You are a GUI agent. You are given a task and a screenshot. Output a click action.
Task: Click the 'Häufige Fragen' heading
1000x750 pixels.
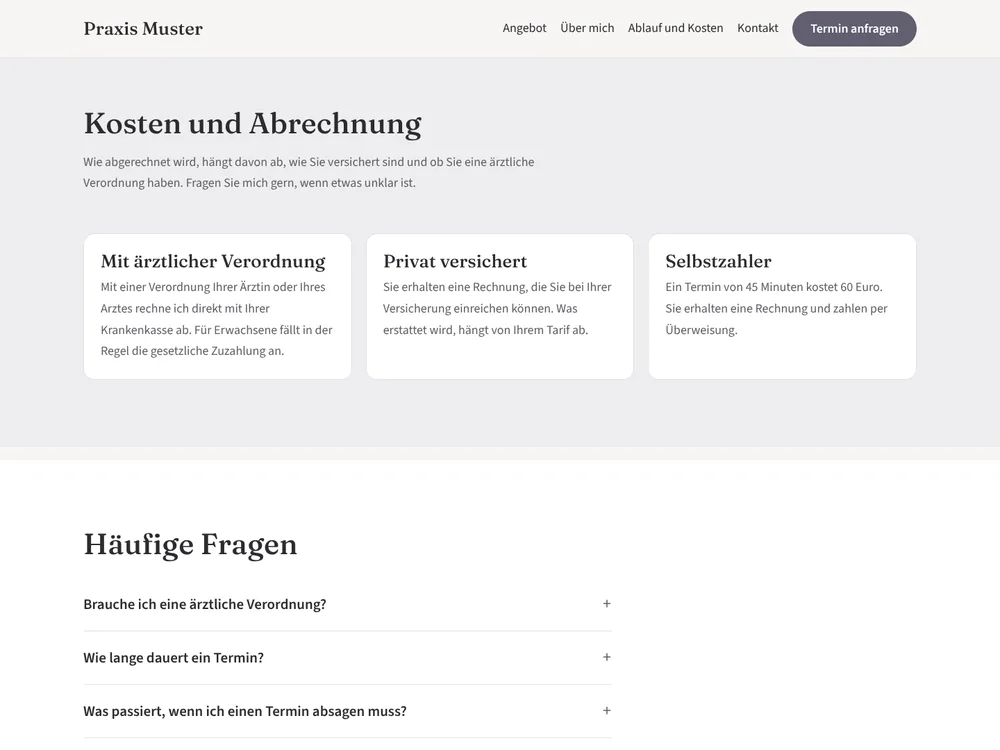pos(190,545)
